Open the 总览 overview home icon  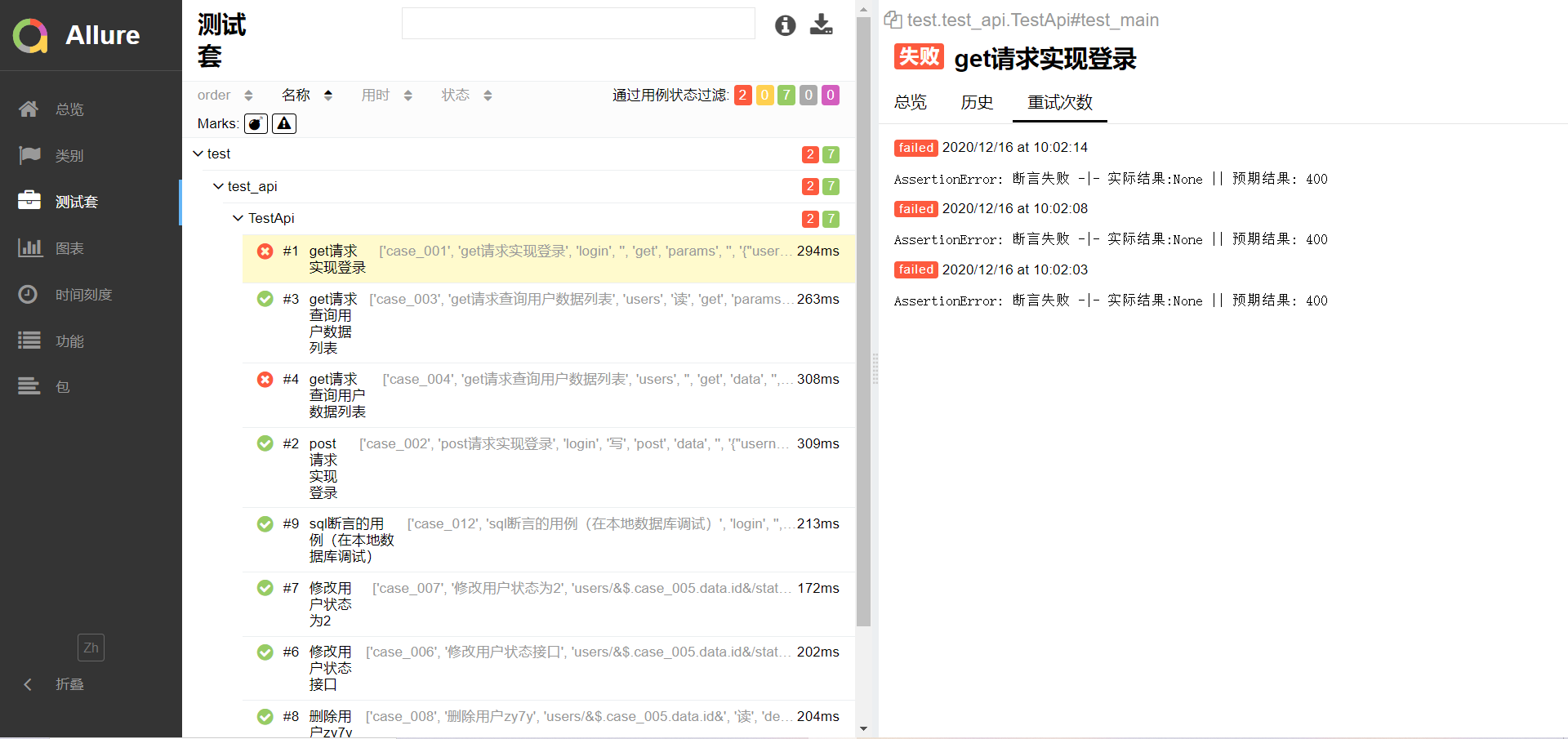click(x=29, y=109)
